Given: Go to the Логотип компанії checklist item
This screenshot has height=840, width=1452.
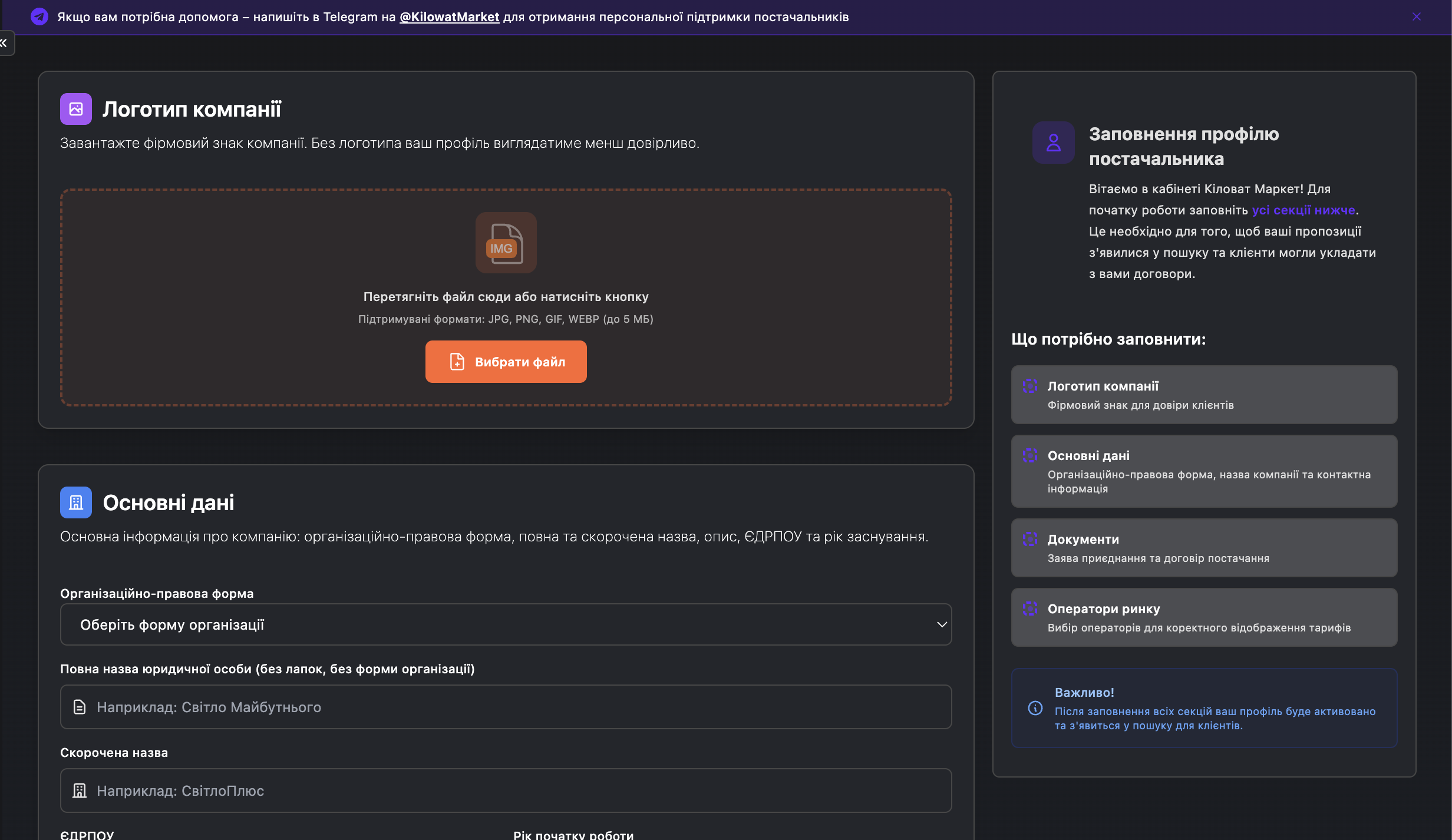Looking at the screenshot, I should coord(1204,395).
